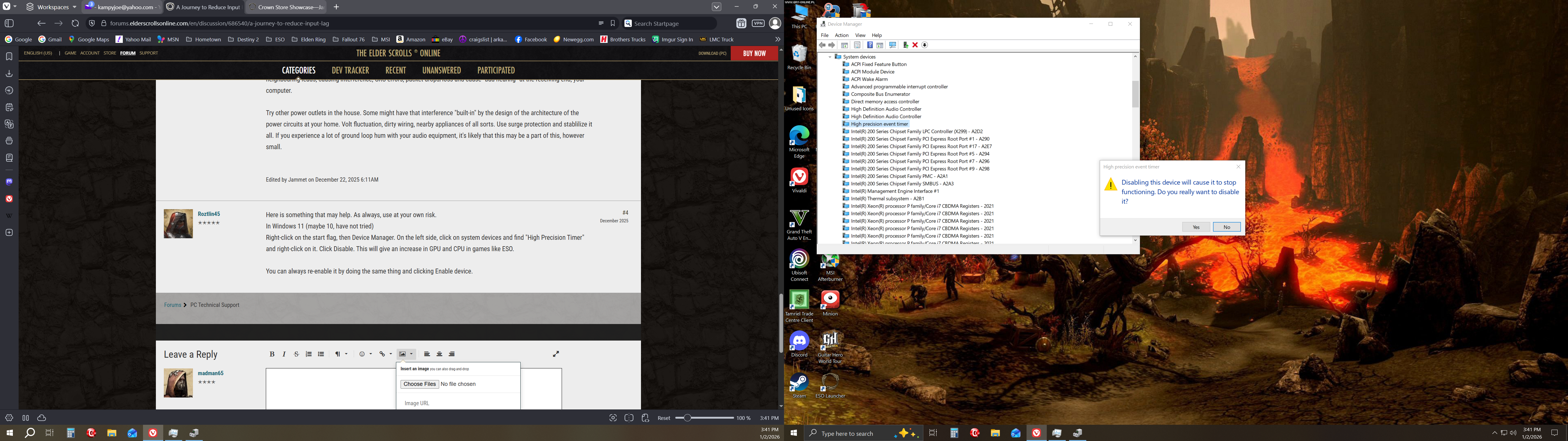Switch to Crown Store Showcase browser tab
The height and width of the screenshot is (441, 1568).
[x=286, y=7]
